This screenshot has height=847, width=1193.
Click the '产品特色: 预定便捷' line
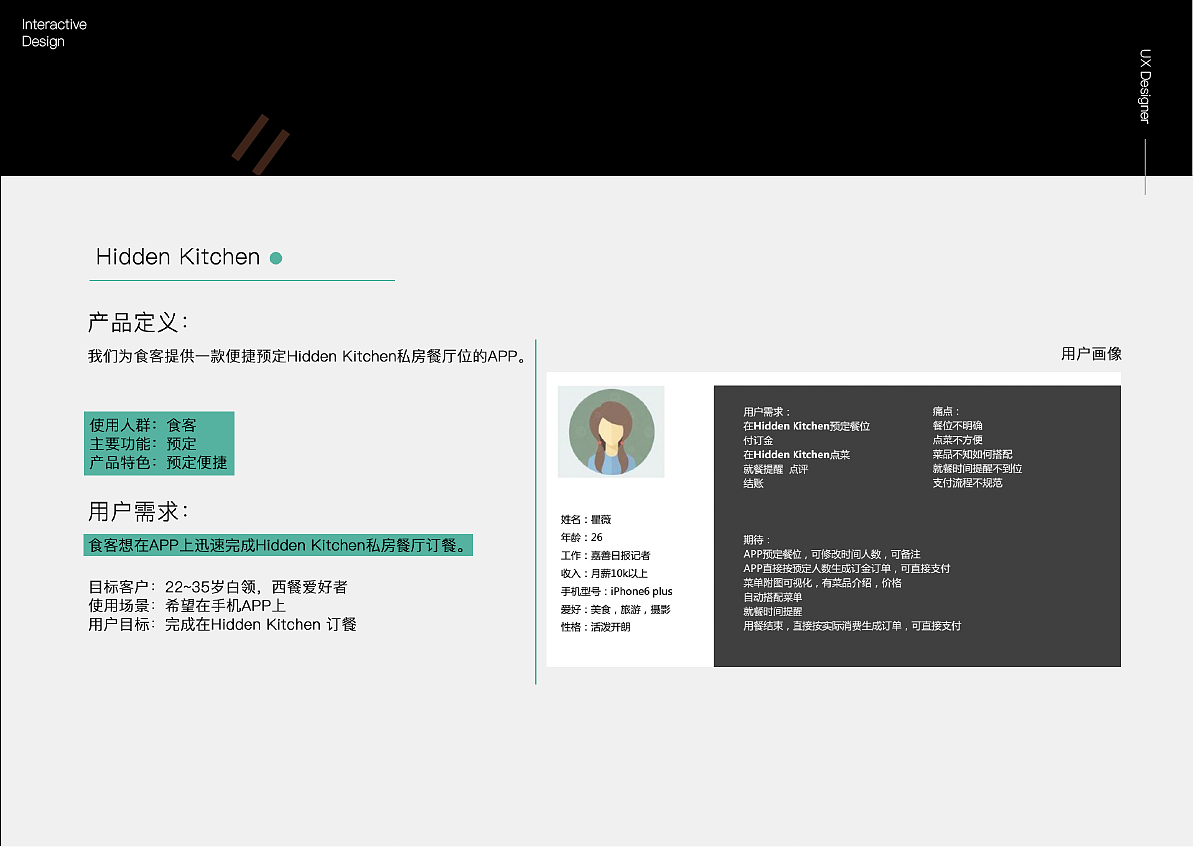tap(158, 463)
